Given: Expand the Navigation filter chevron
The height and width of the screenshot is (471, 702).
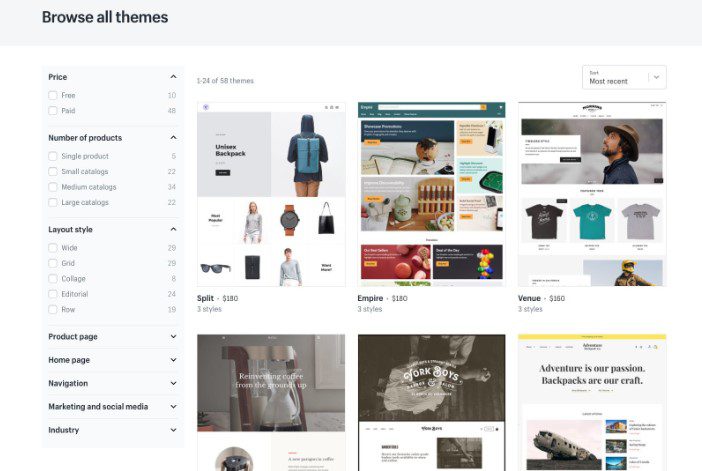Looking at the screenshot, I should (173, 383).
